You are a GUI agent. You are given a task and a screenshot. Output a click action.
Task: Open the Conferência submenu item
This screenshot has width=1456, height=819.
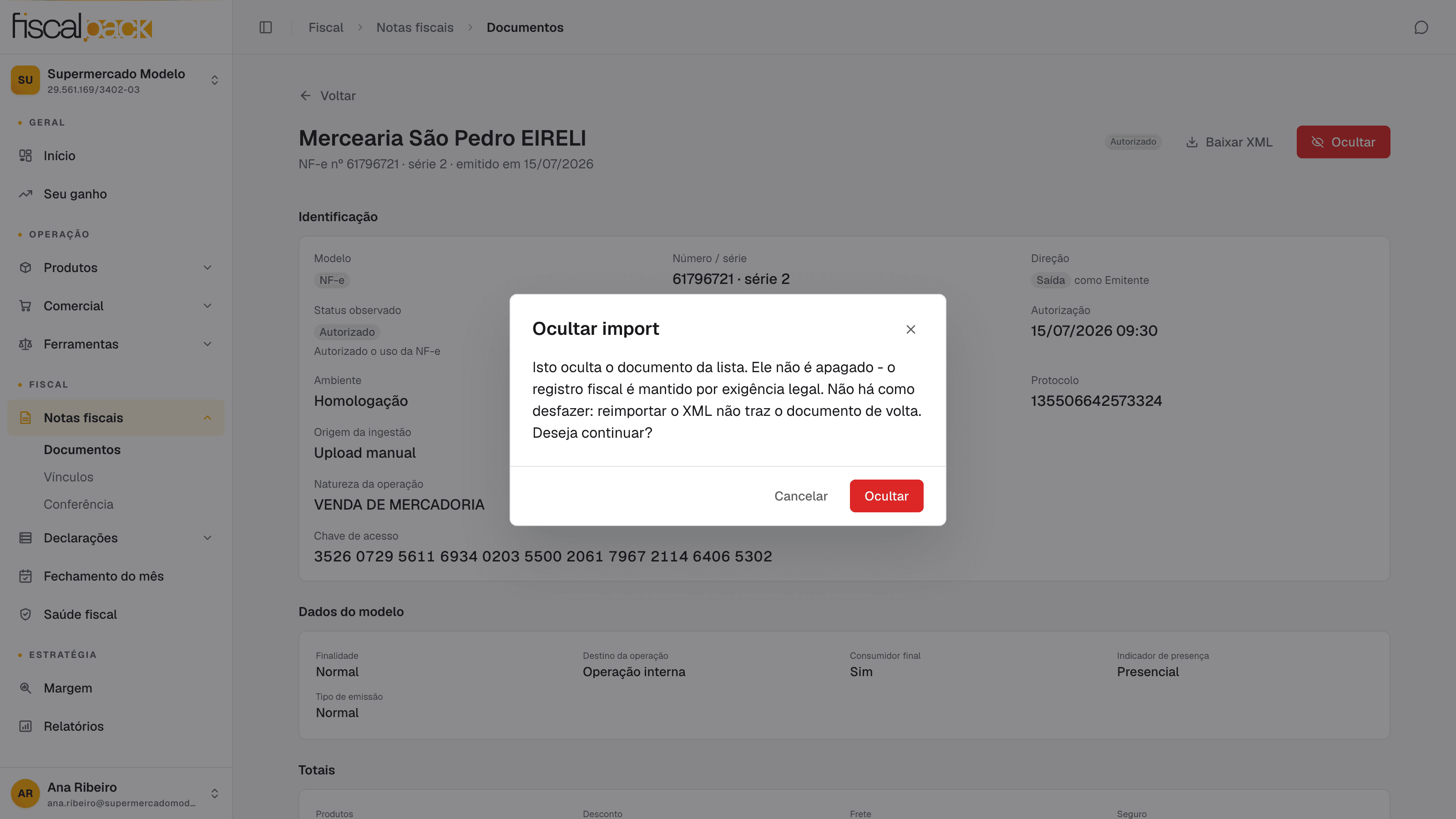[79, 504]
